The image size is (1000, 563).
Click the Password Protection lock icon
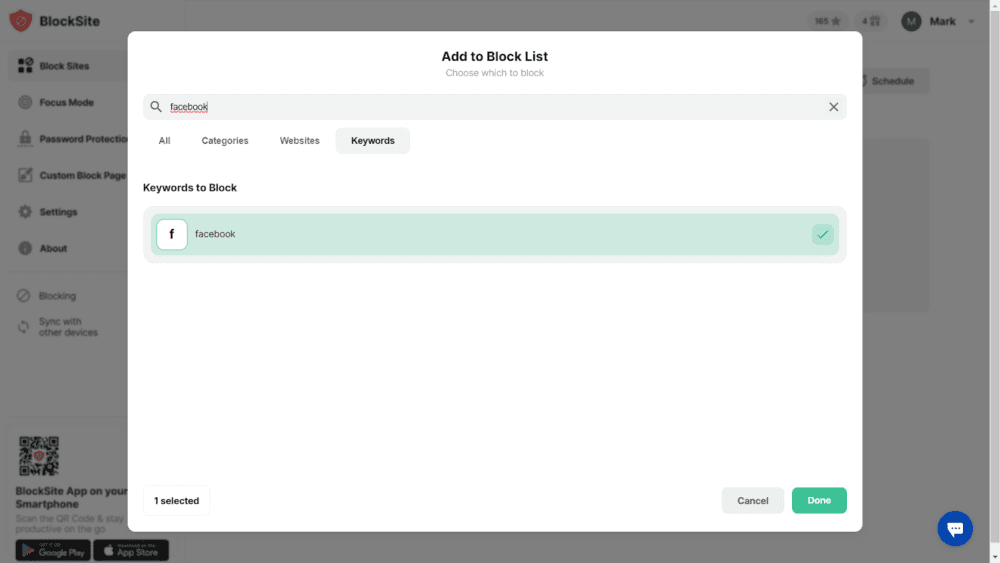25,139
